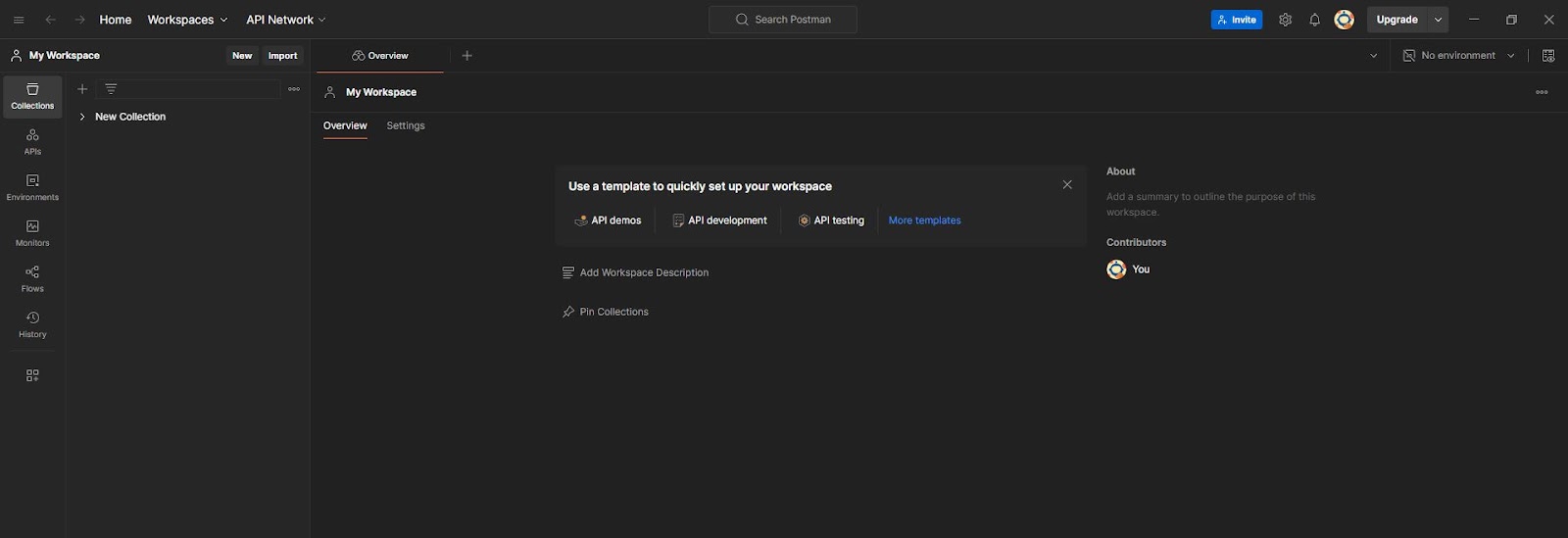This screenshot has height=538, width=1568.
Task: Switch to the Settings sub-tab
Action: coord(406,125)
